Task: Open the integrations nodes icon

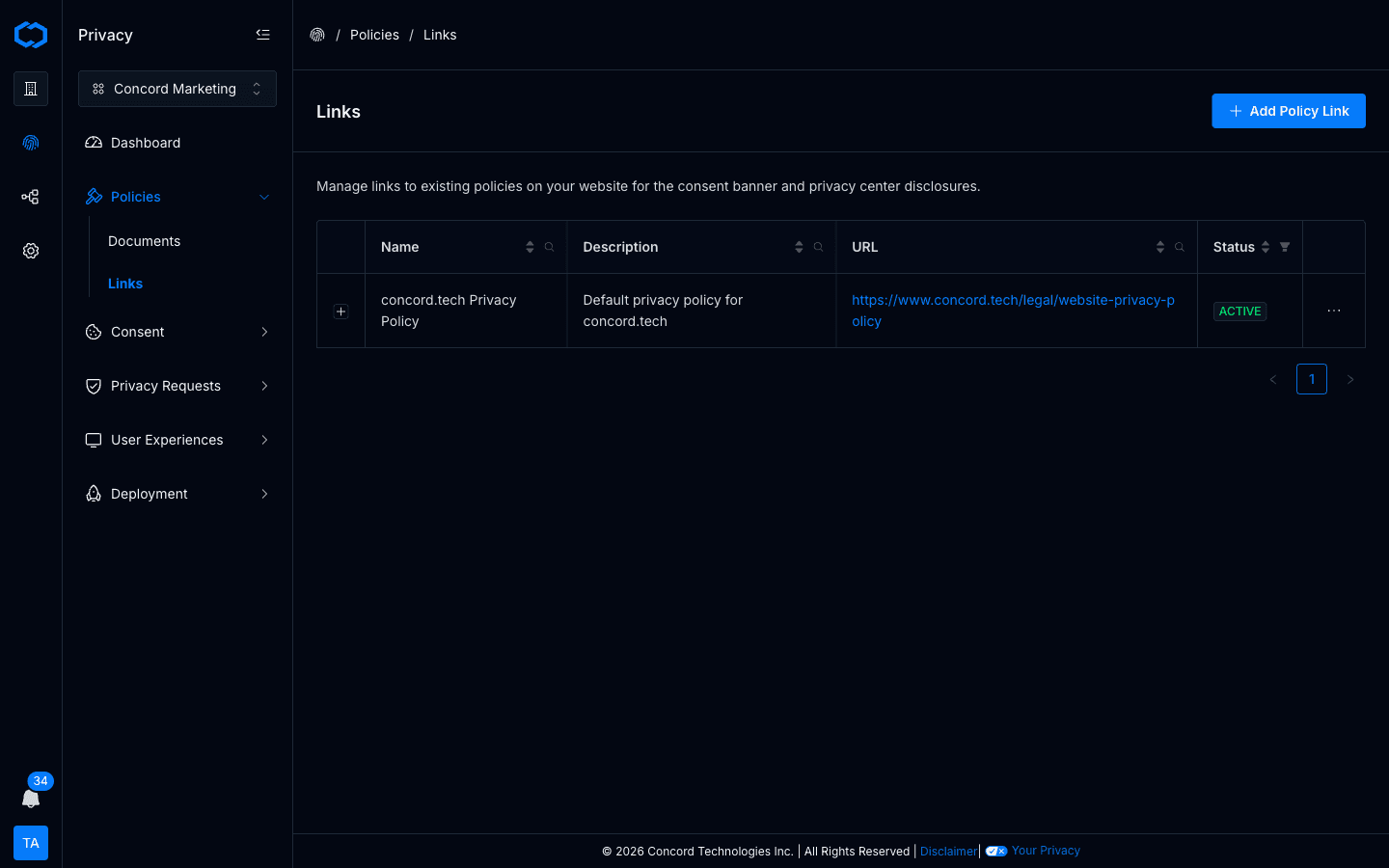Action: coord(31,197)
